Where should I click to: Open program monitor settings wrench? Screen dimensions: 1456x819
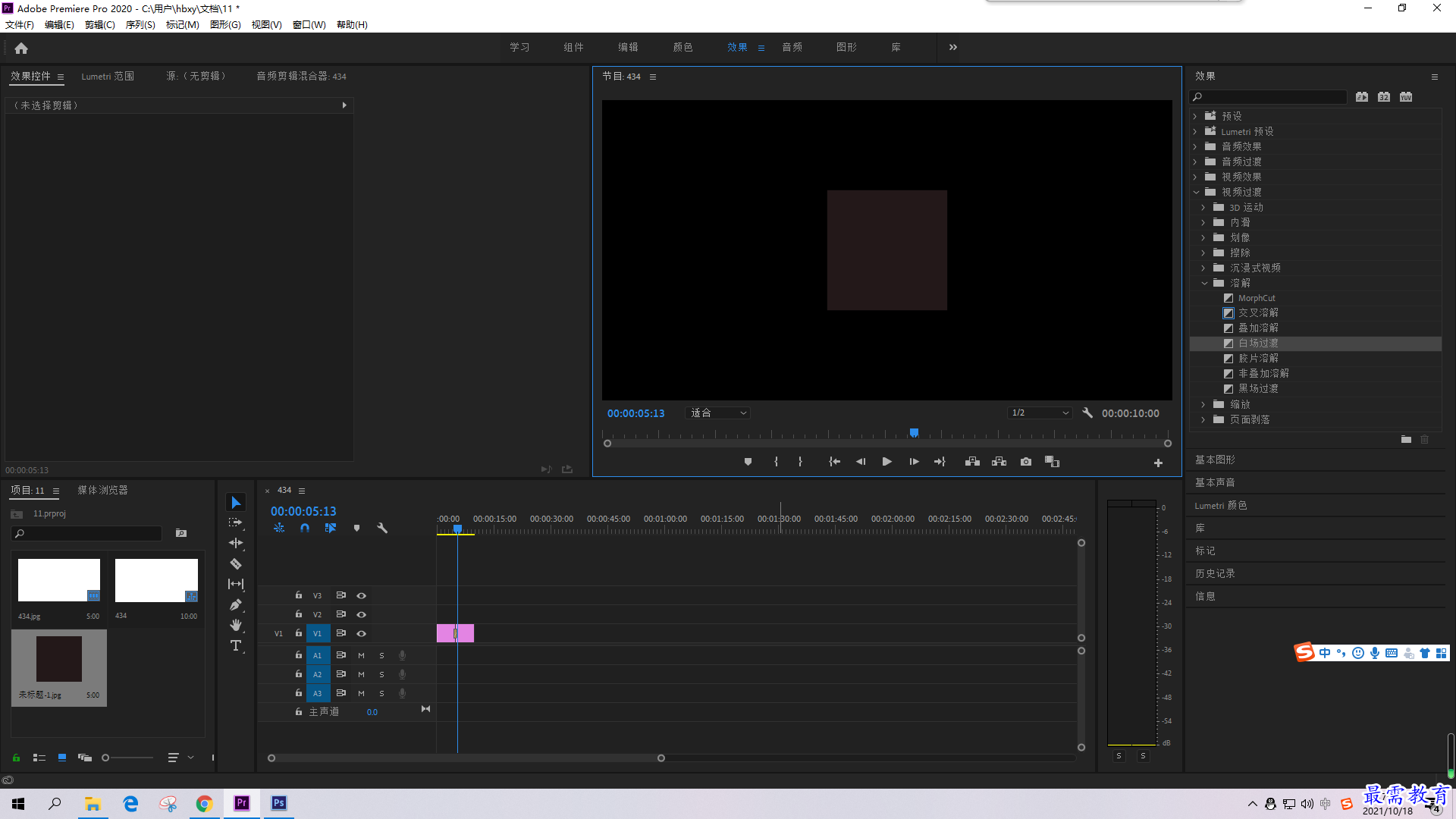click(x=1087, y=413)
